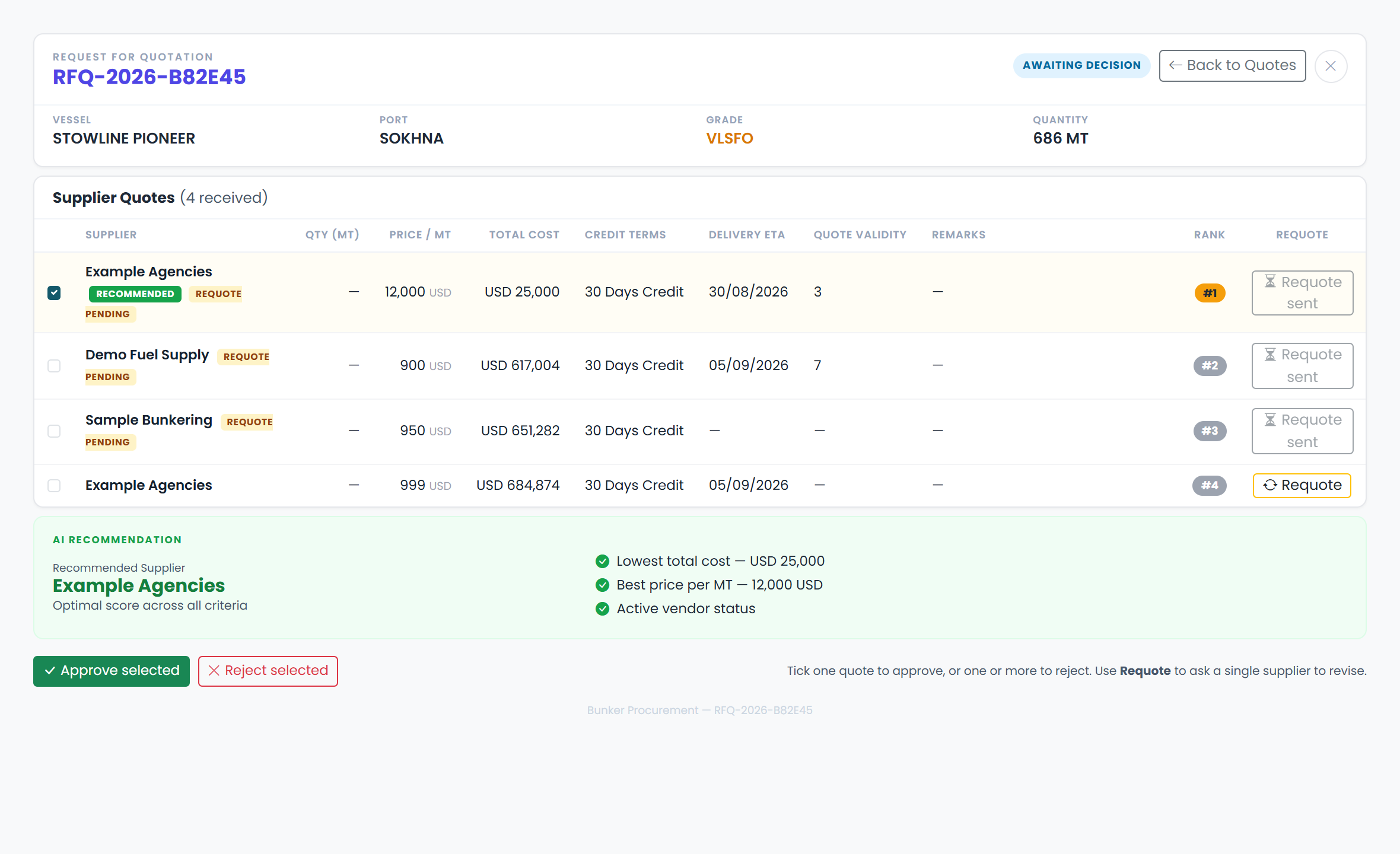Viewport: 1400px width, 854px height.
Task: Click the 30/08/2026 delivery date
Action: [749, 292]
